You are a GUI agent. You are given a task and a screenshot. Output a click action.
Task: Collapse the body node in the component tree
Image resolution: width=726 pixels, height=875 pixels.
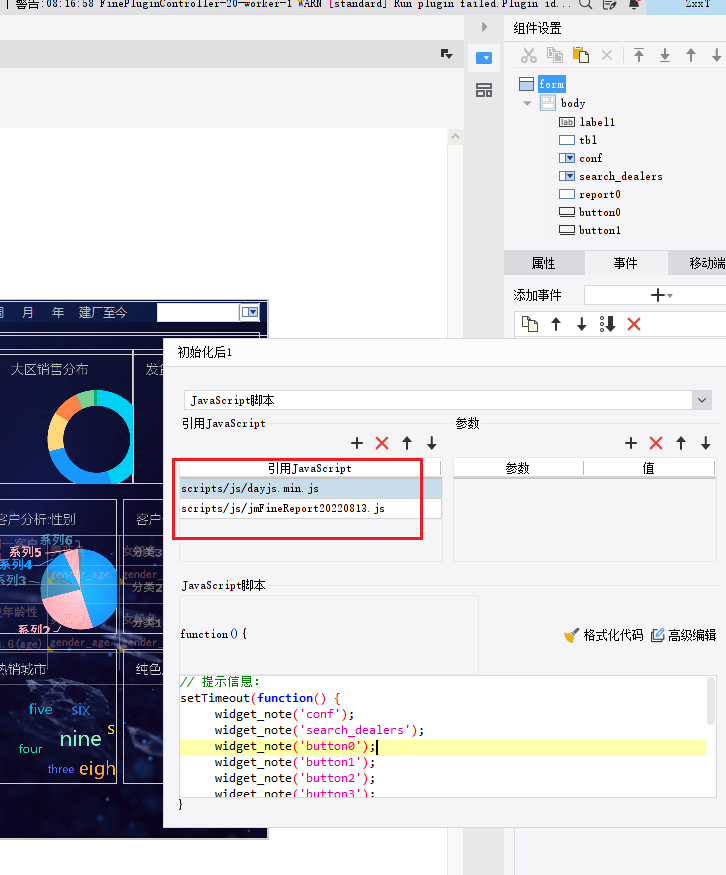(x=527, y=103)
